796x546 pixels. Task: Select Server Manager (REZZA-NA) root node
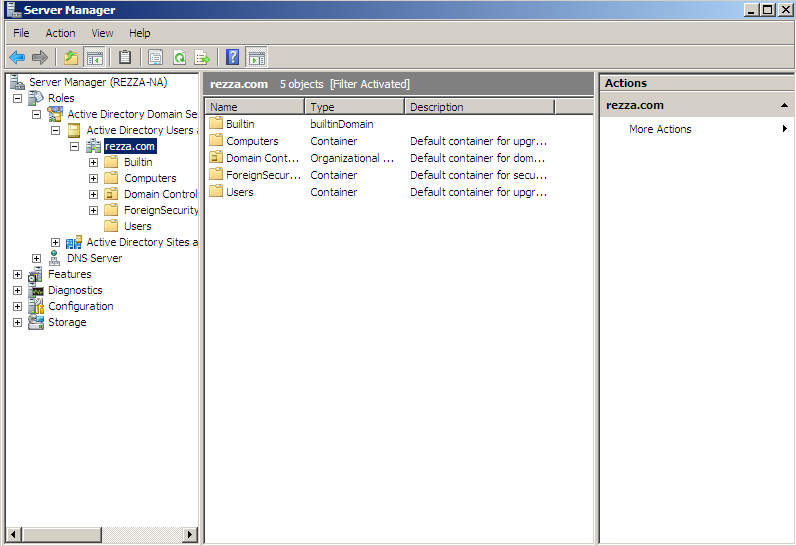98,82
